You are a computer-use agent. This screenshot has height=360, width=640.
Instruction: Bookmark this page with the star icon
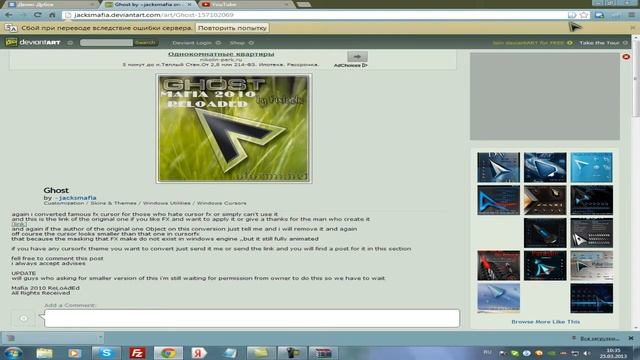(584, 15)
